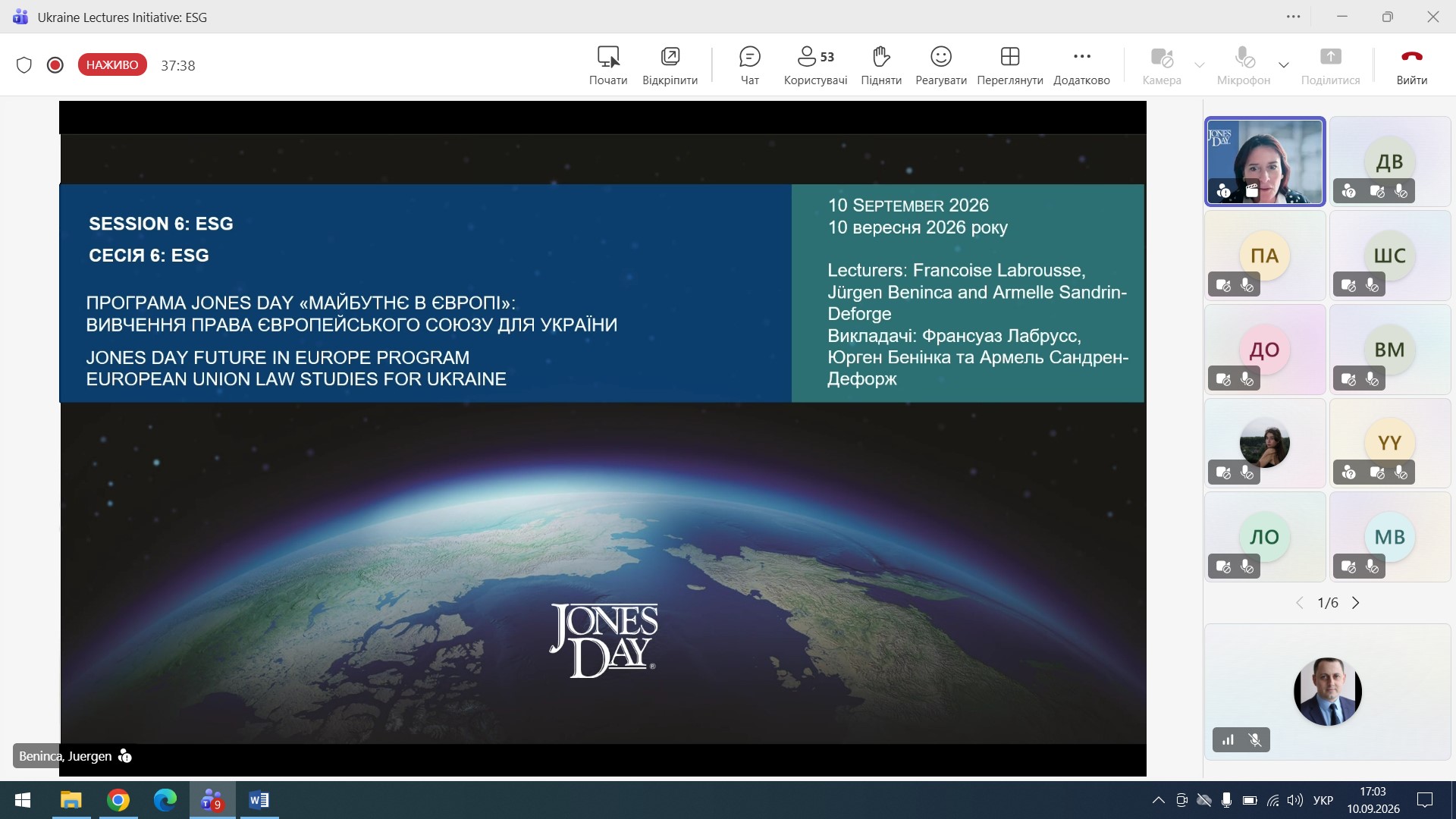Click the ЛО participant avatar
Viewport: 1456px width, 819px height.
point(1264,537)
